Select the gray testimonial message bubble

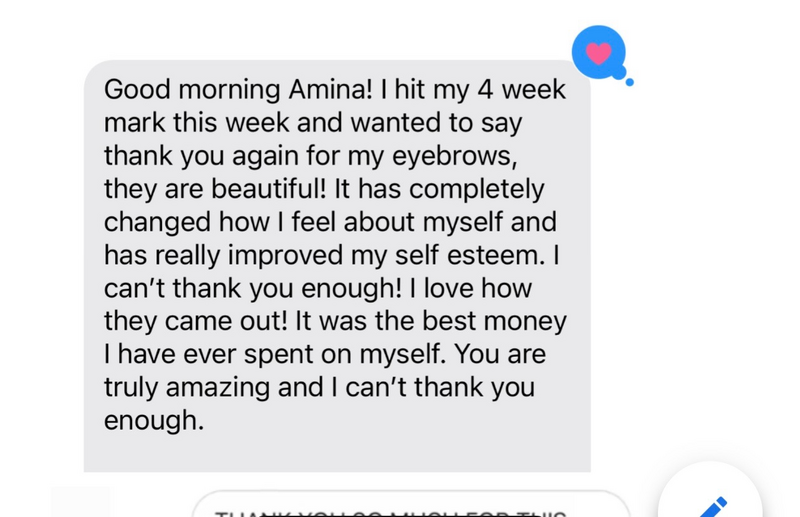(x=337, y=266)
